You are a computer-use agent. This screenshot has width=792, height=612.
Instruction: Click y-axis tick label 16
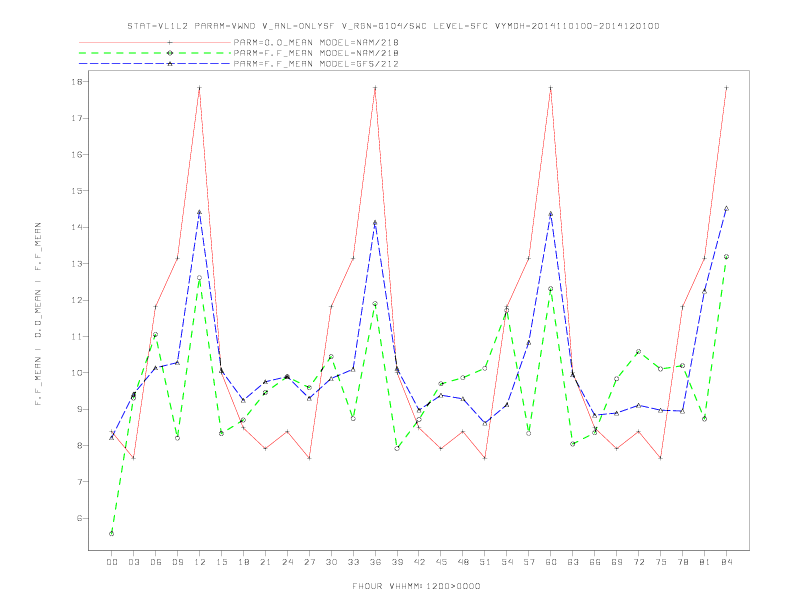click(x=76, y=155)
